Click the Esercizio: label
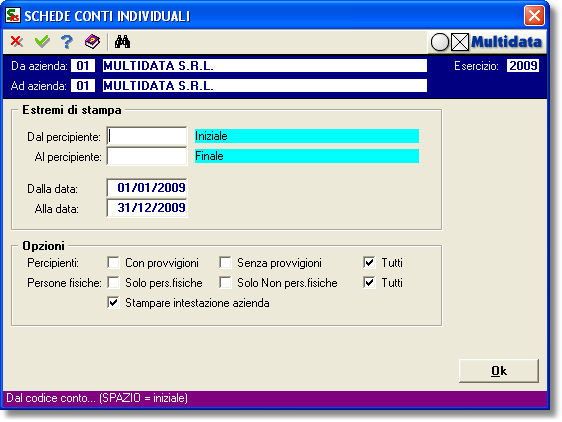Viewport: 562px width, 422px height. 476,66
